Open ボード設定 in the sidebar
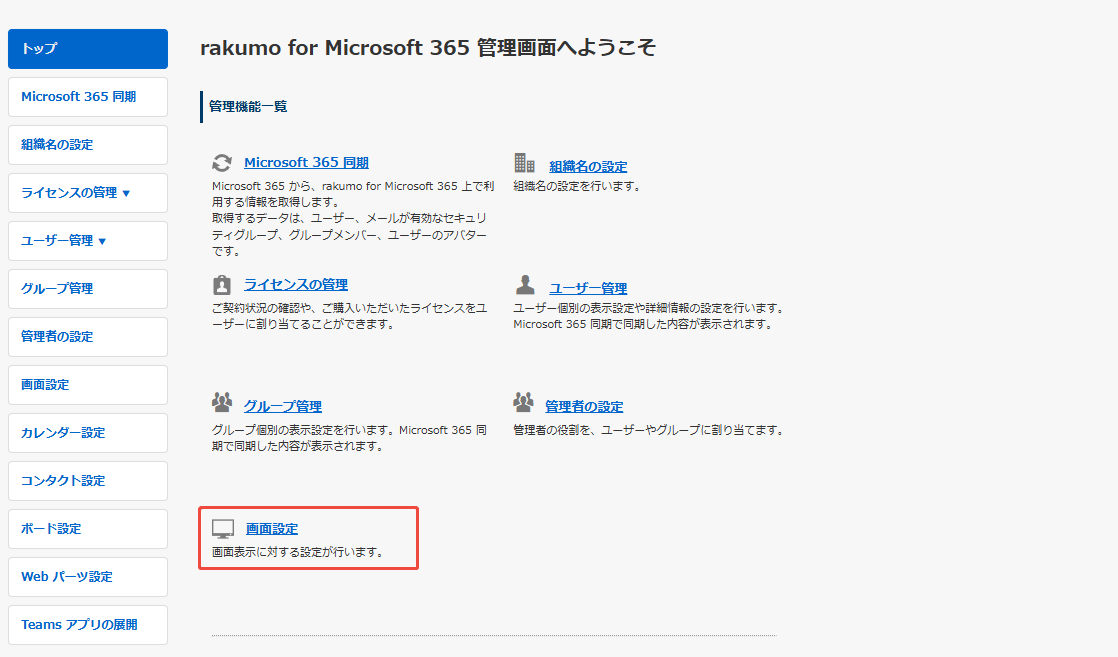 (x=88, y=529)
